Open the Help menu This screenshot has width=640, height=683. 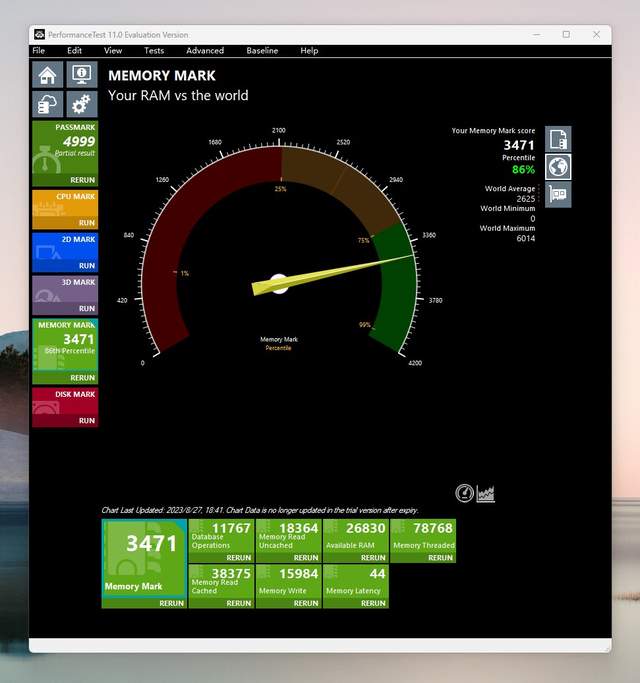(x=309, y=51)
